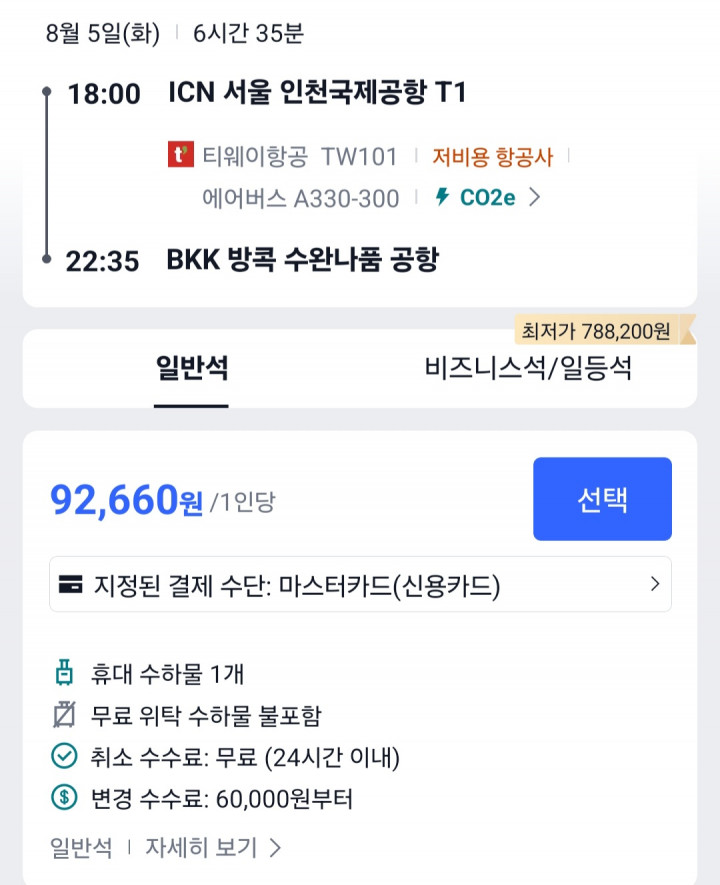Expand the CO2e emissions details chevron

pos(534,197)
